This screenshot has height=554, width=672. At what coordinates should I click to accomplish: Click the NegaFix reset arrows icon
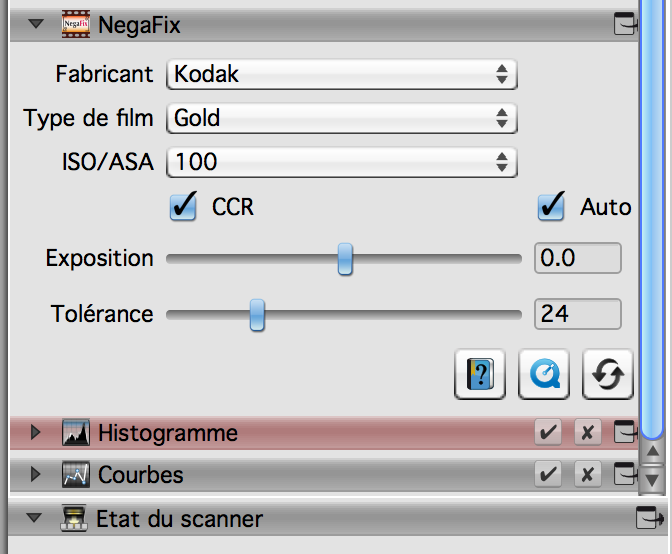[x=609, y=374]
